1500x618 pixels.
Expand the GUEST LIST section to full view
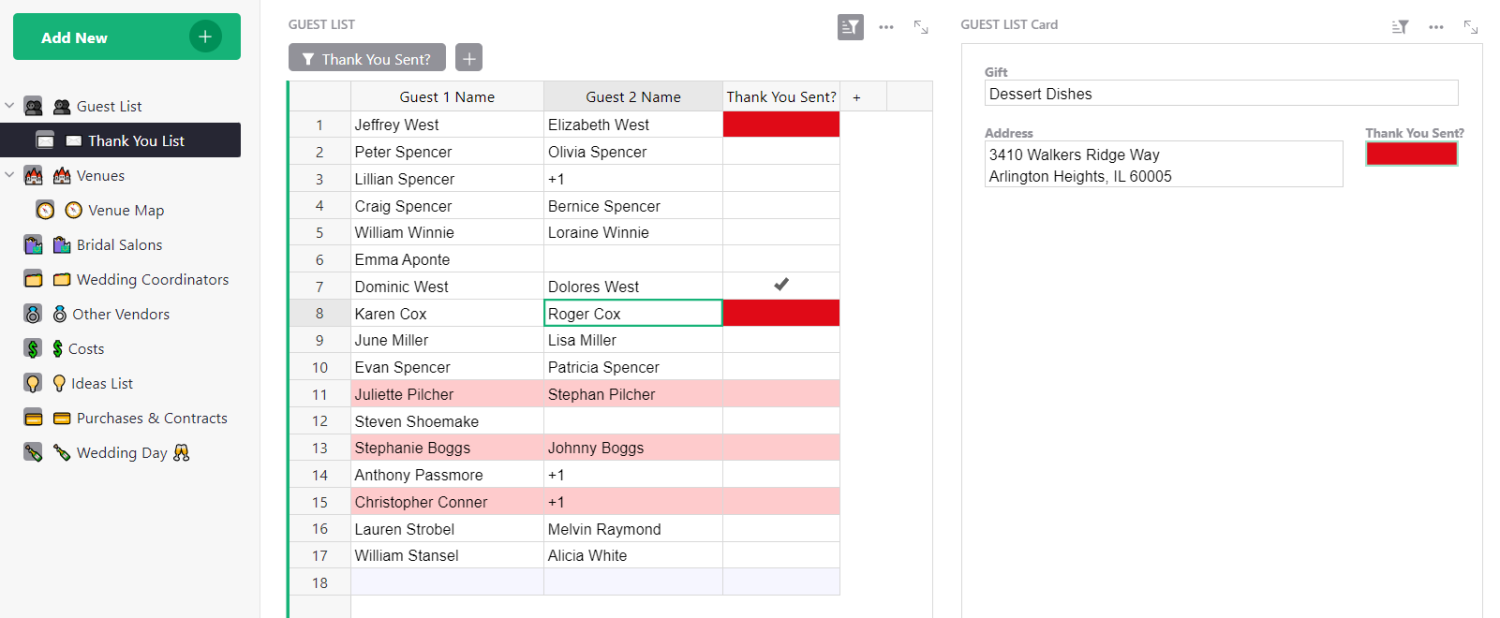(x=921, y=27)
